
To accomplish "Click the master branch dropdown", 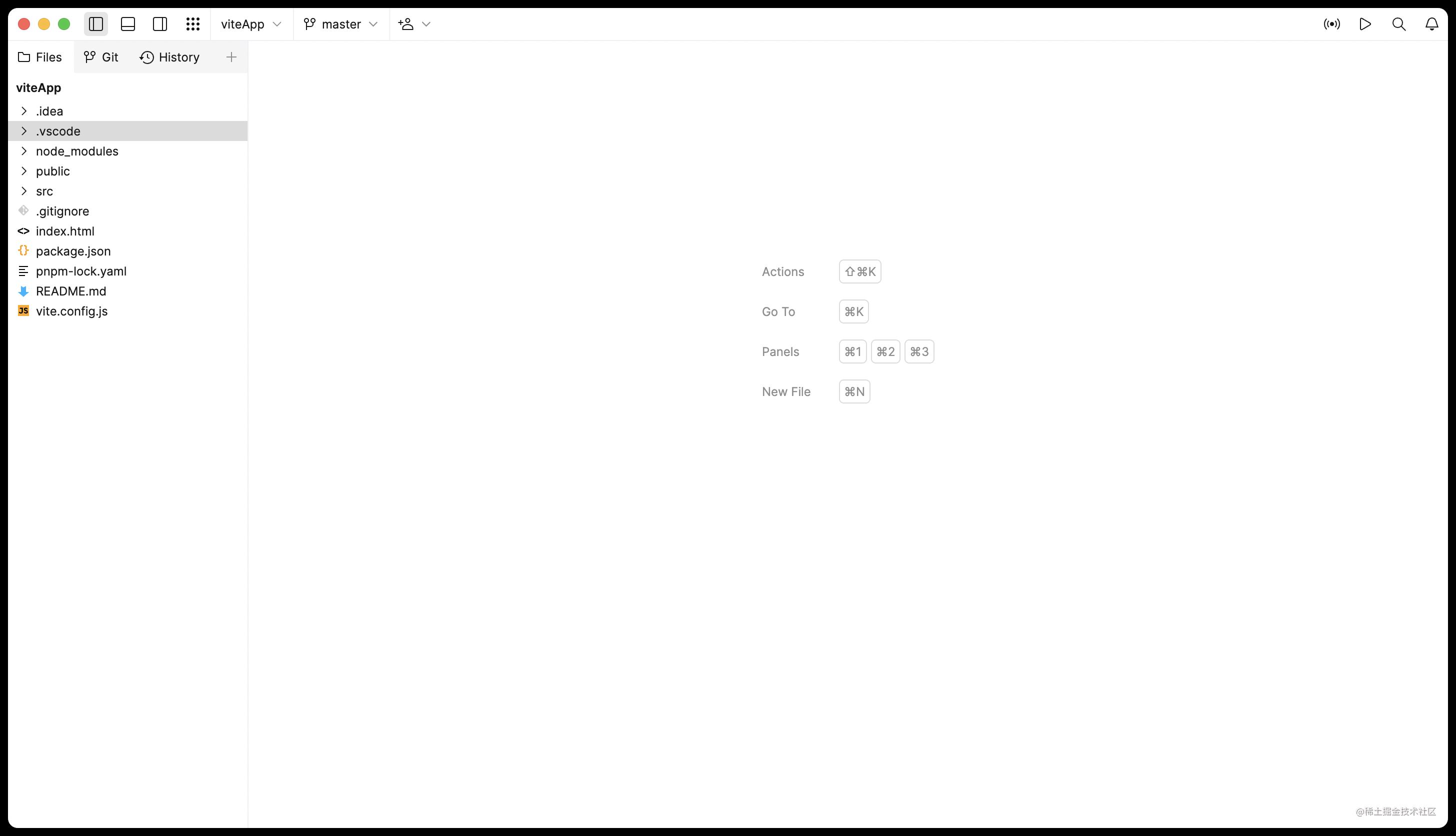I will point(341,24).
